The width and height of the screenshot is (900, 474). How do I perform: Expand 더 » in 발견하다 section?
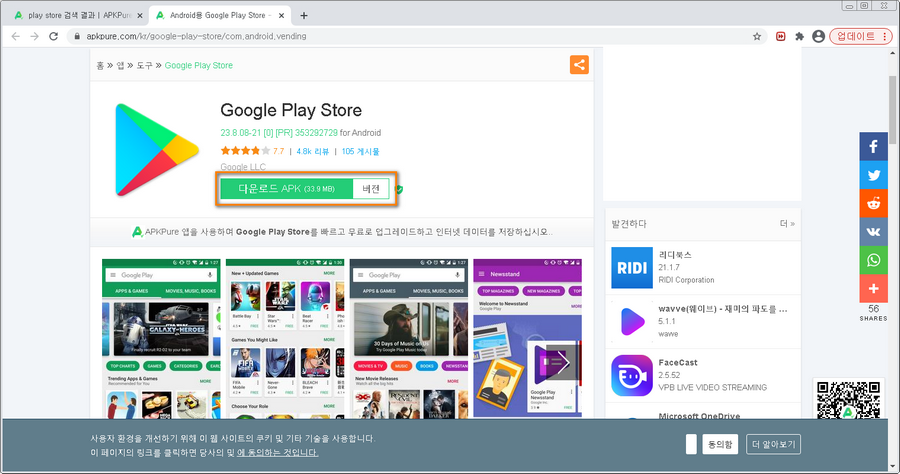point(787,224)
